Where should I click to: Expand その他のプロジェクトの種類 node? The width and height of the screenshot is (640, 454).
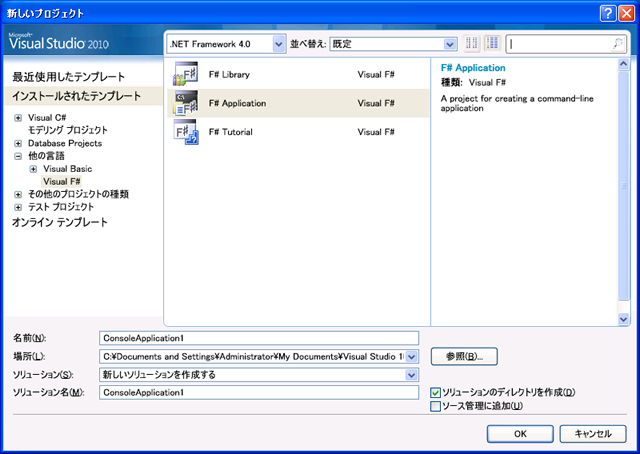click(x=18, y=194)
